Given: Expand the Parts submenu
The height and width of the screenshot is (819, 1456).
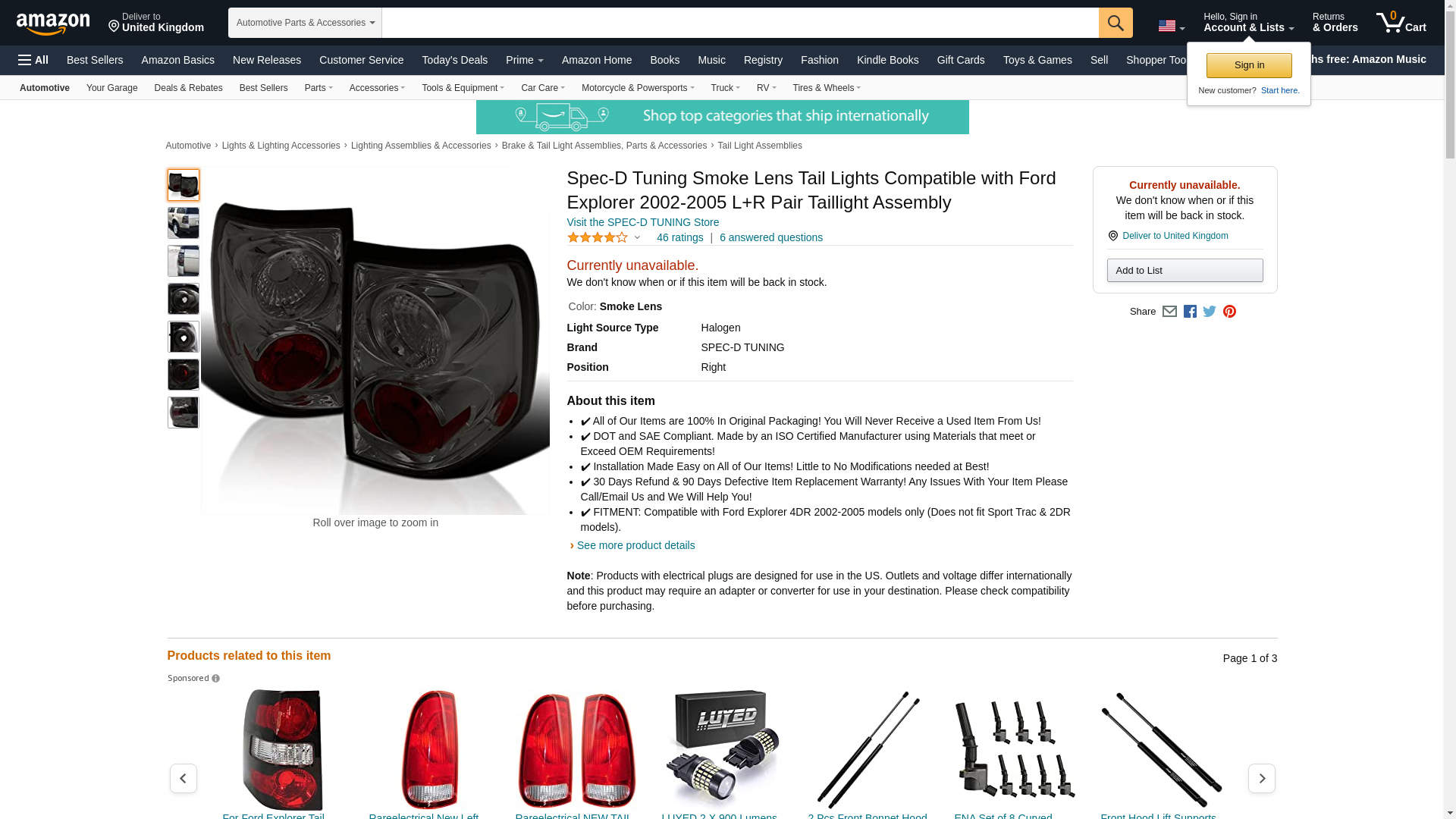Looking at the screenshot, I should (318, 88).
